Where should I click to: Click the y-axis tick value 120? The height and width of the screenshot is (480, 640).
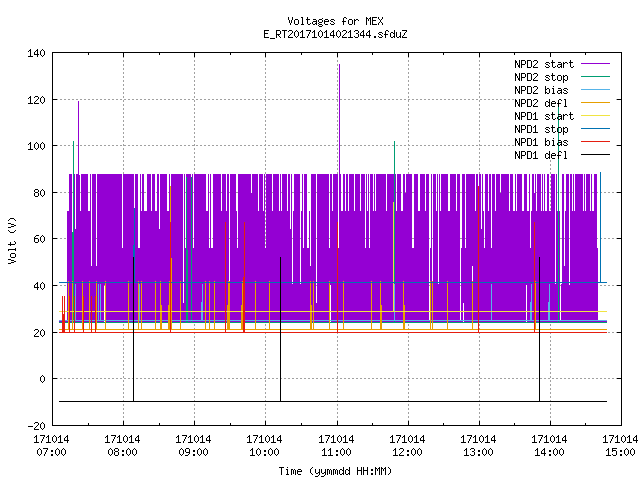tap(36, 100)
